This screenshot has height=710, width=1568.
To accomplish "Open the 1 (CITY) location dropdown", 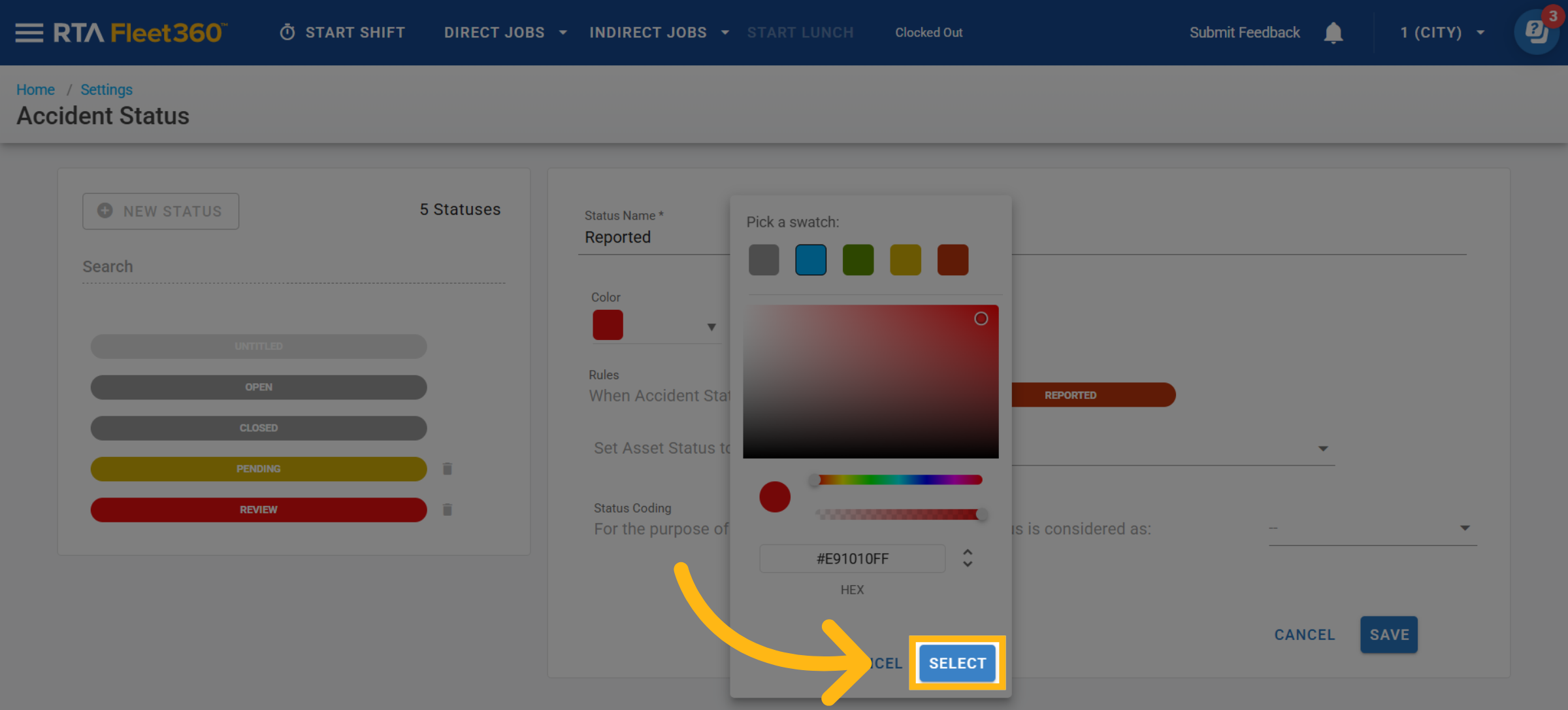I will coord(1480,33).
